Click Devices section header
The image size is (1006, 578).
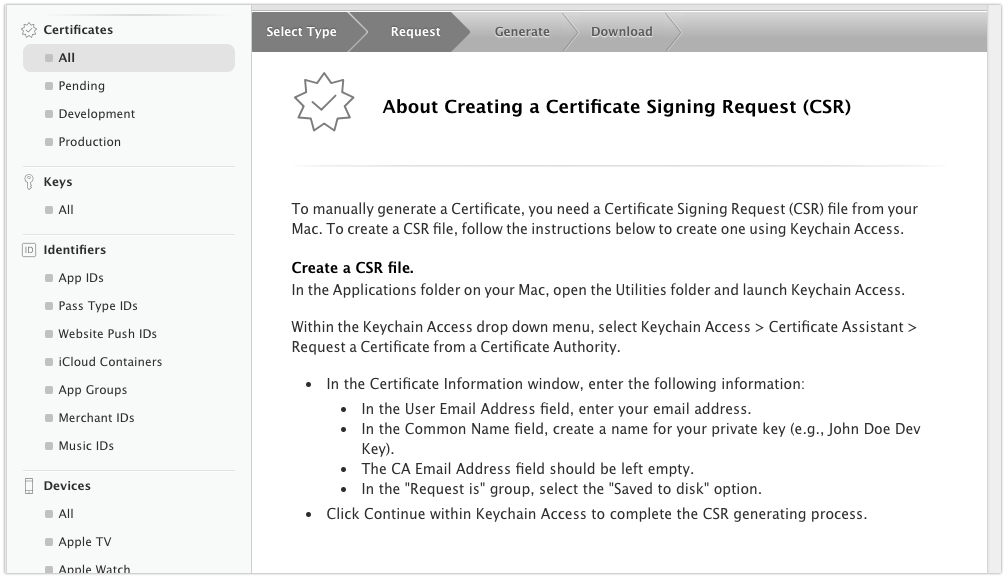[67, 486]
